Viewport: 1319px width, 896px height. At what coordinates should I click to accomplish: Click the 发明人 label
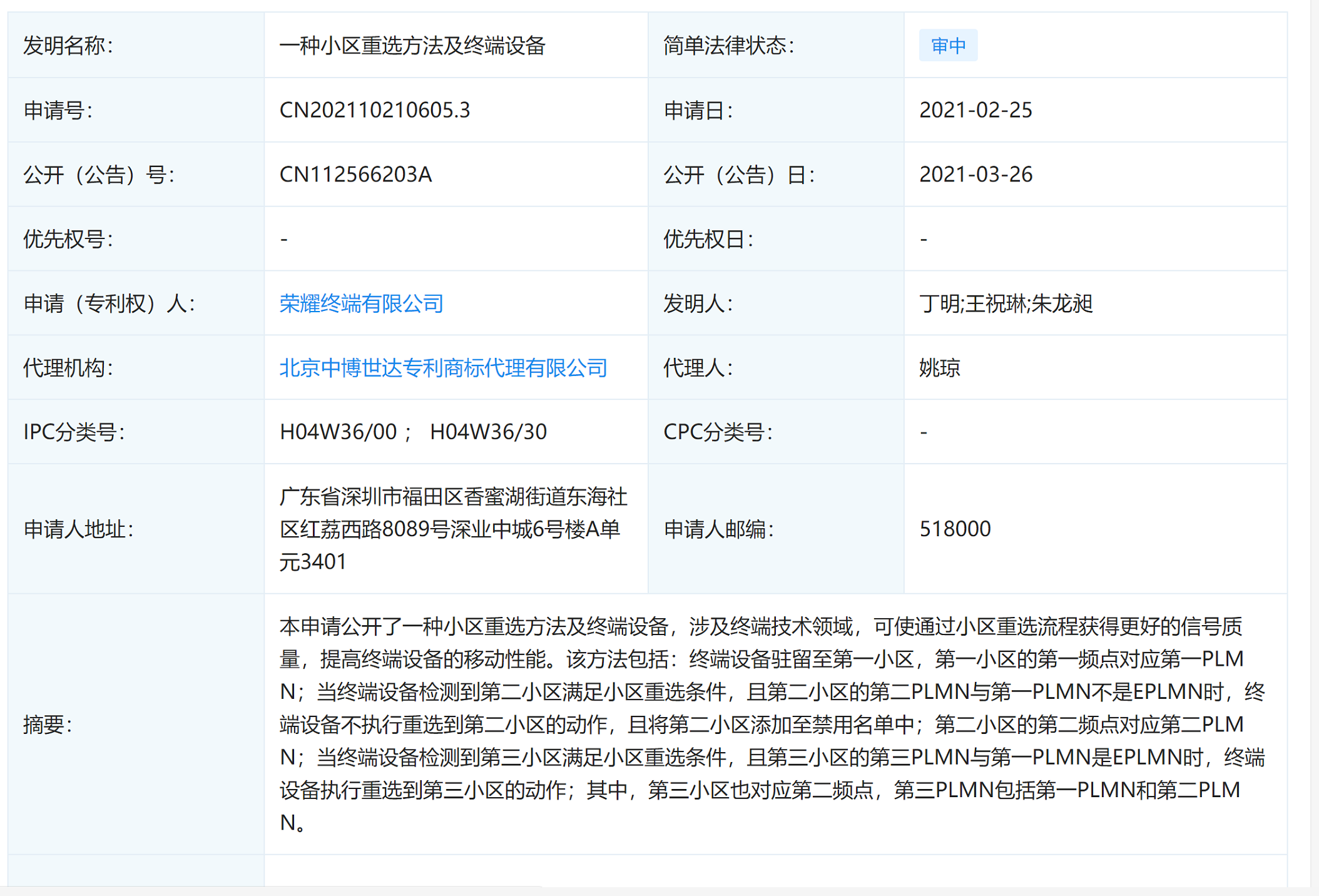698,303
